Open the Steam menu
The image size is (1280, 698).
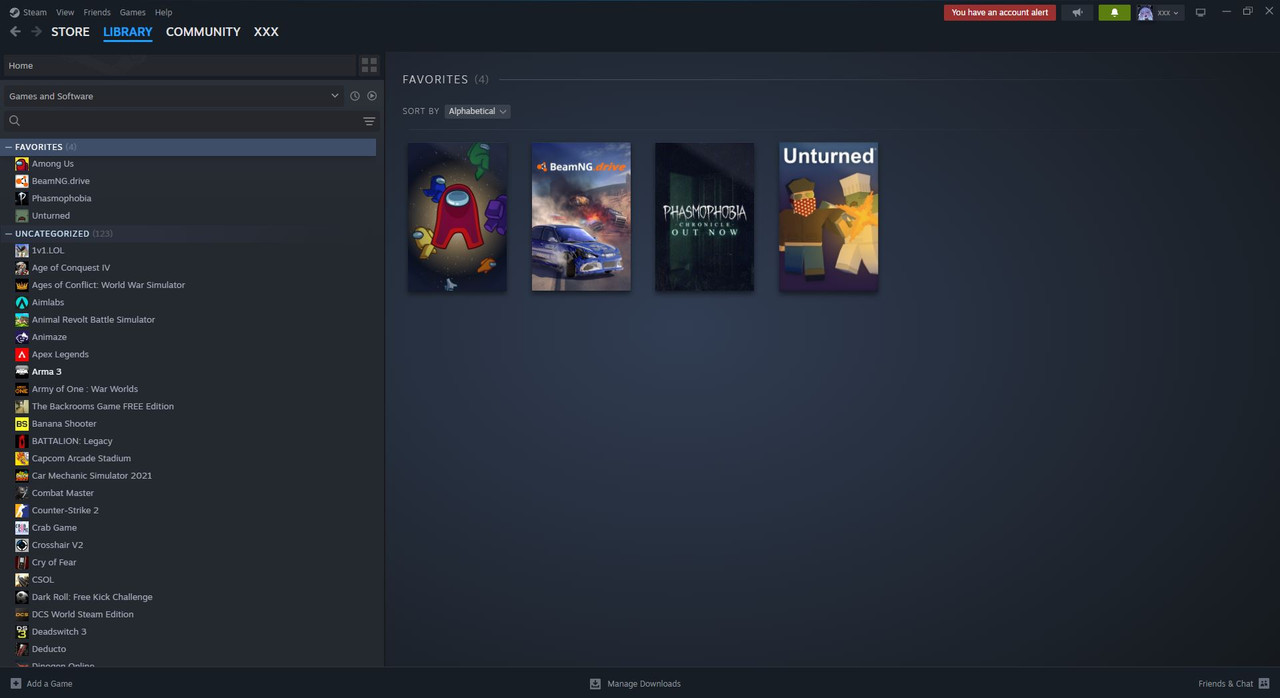pyautogui.click(x=35, y=12)
